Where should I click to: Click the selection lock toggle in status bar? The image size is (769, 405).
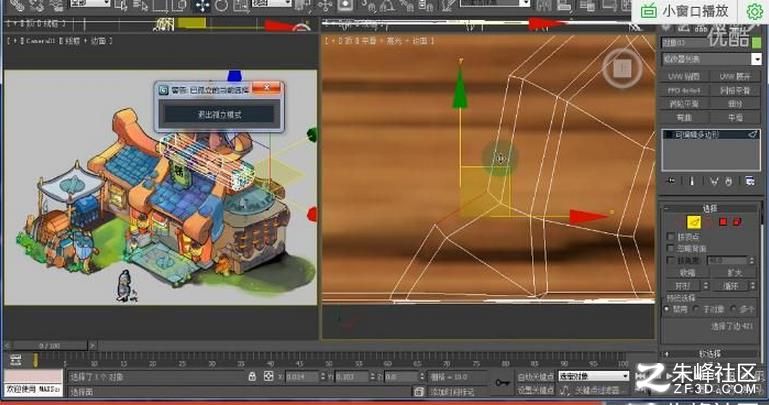click(252, 377)
